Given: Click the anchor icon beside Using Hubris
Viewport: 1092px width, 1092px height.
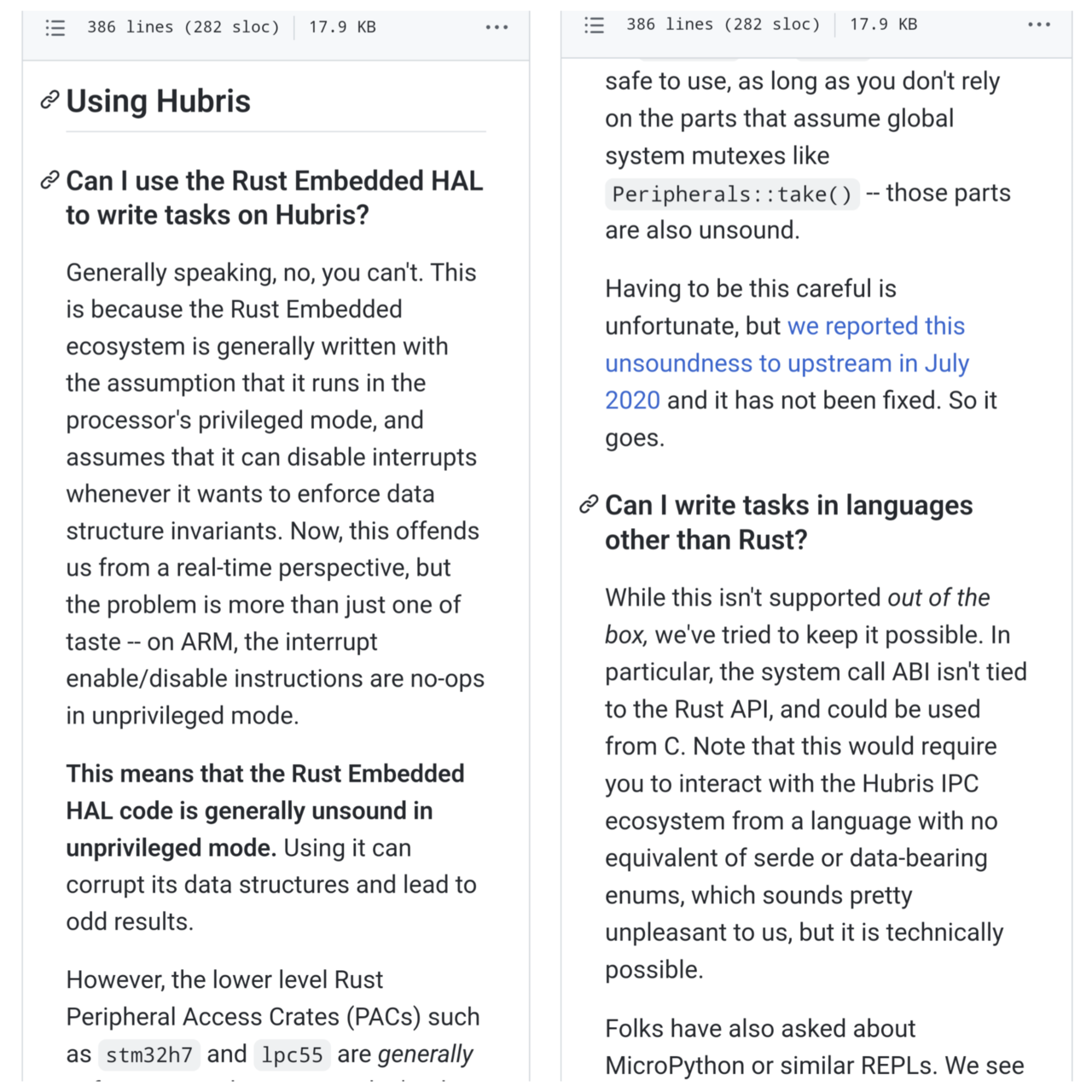Looking at the screenshot, I should coord(49,101).
